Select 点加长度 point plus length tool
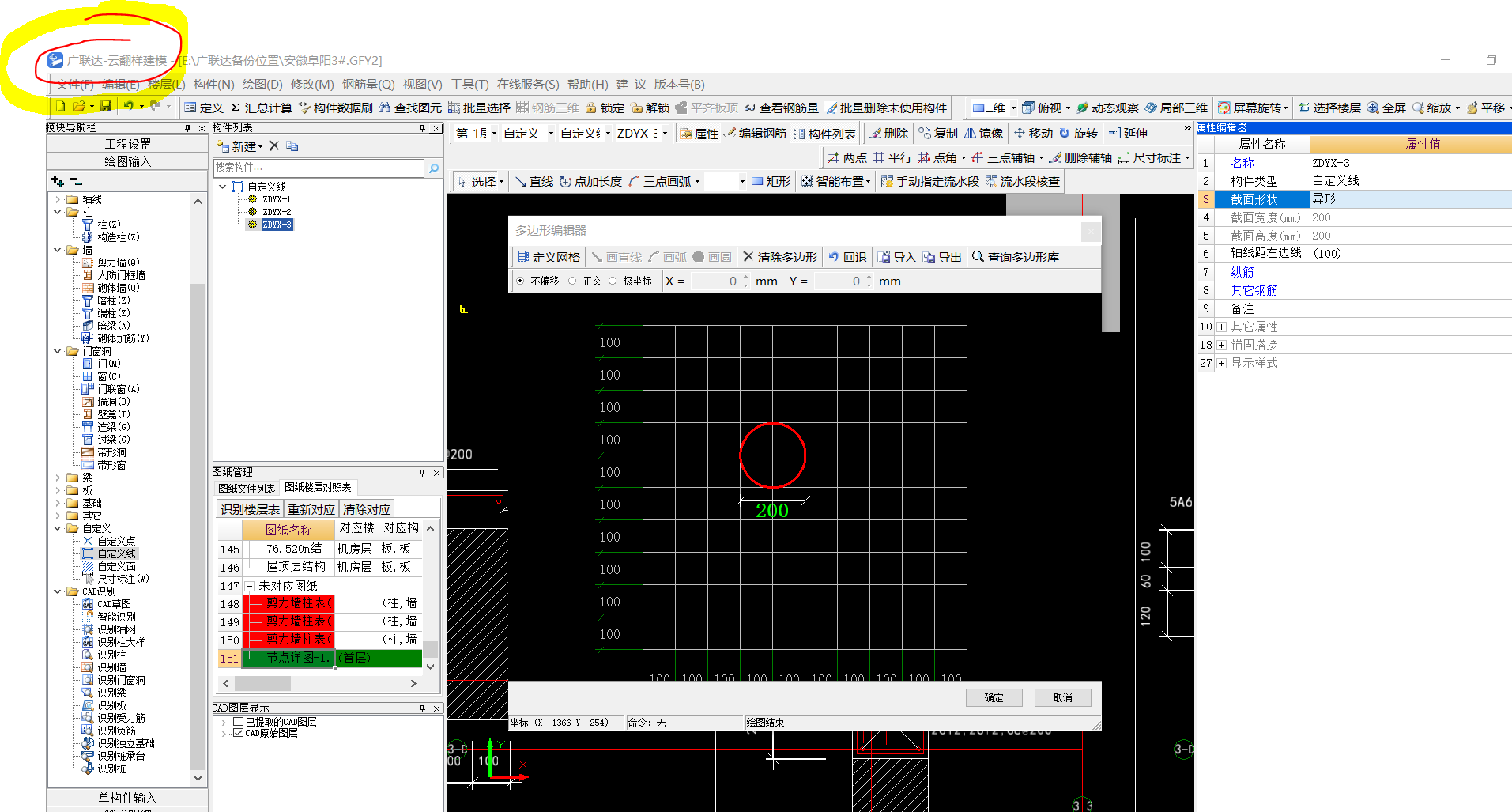 pos(590,181)
